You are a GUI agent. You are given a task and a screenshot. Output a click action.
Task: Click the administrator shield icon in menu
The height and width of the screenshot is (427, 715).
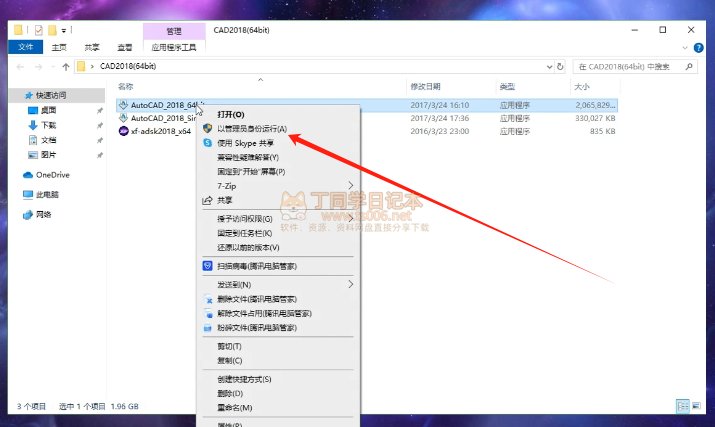pos(207,129)
